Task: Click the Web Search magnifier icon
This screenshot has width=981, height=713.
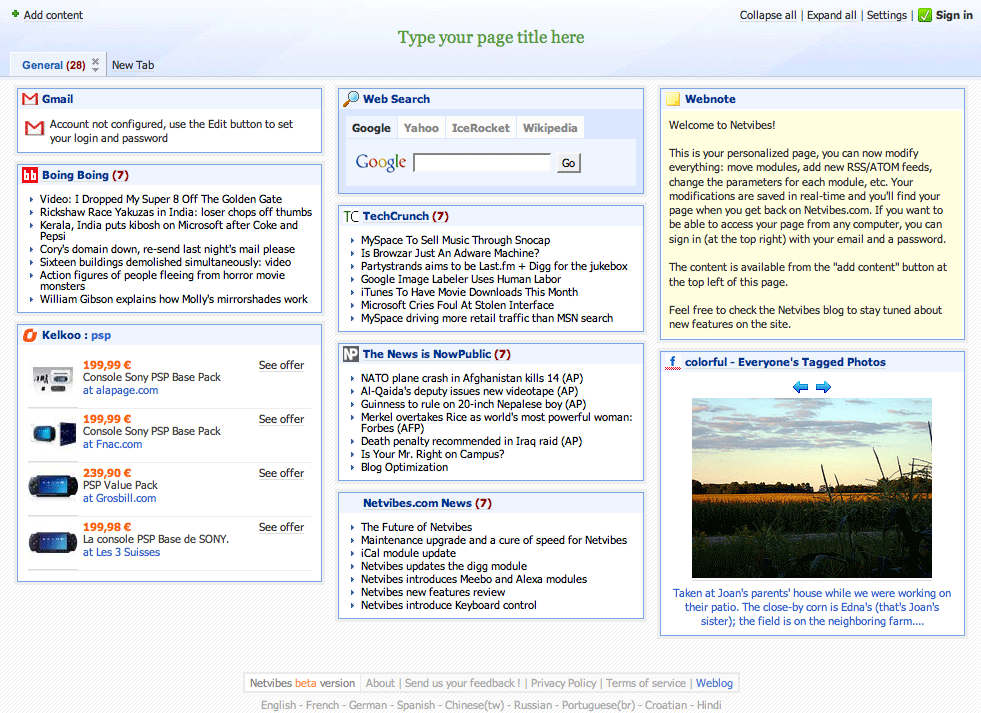Action: (351, 99)
